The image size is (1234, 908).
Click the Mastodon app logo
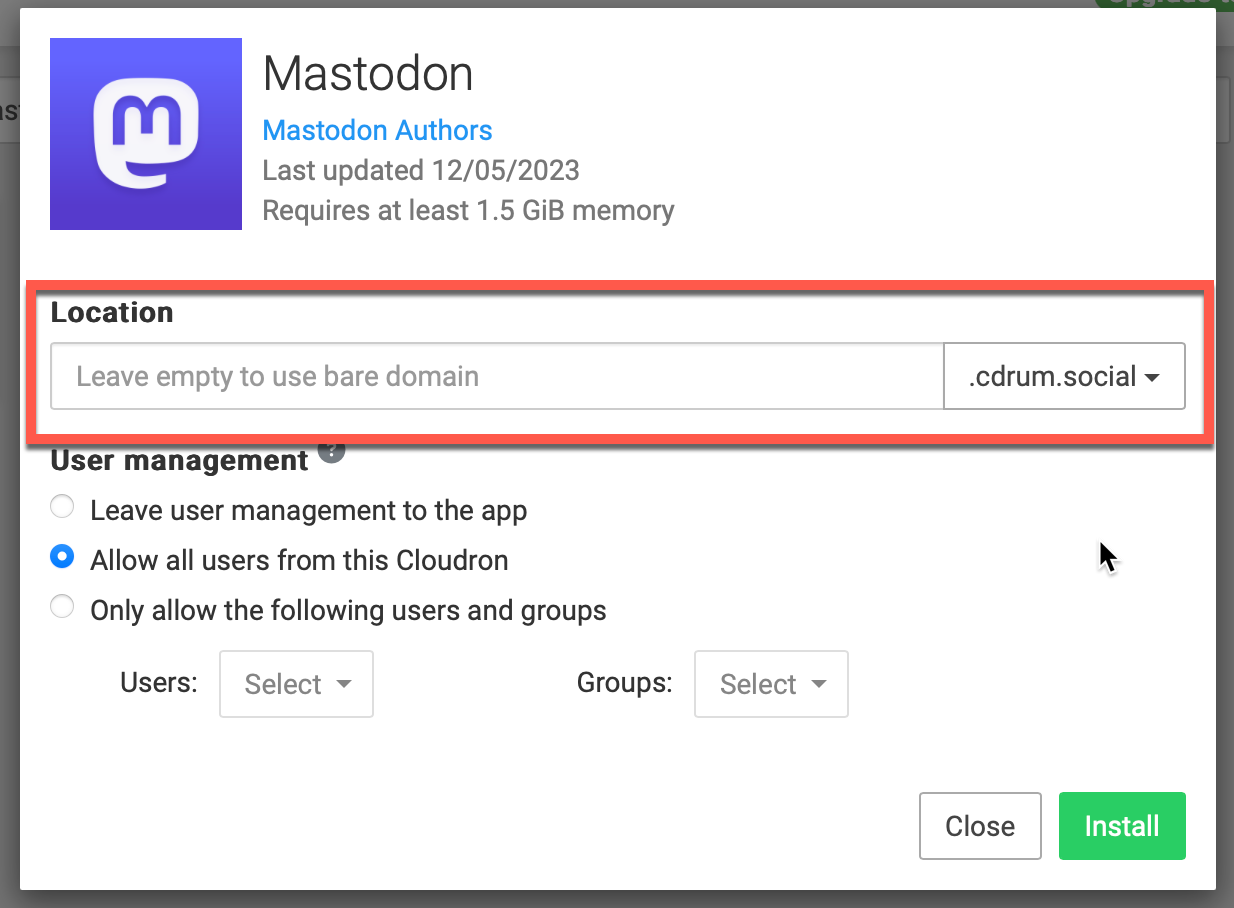(146, 134)
